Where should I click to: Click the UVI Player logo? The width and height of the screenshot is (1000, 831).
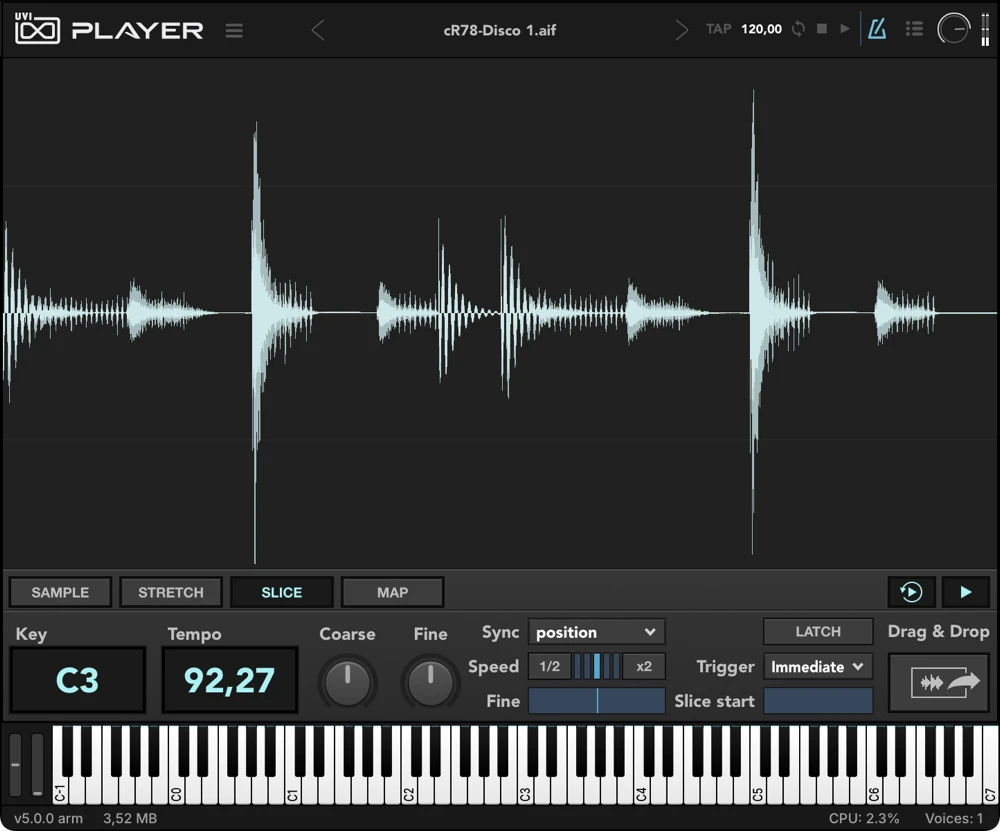pyautogui.click(x=109, y=29)
